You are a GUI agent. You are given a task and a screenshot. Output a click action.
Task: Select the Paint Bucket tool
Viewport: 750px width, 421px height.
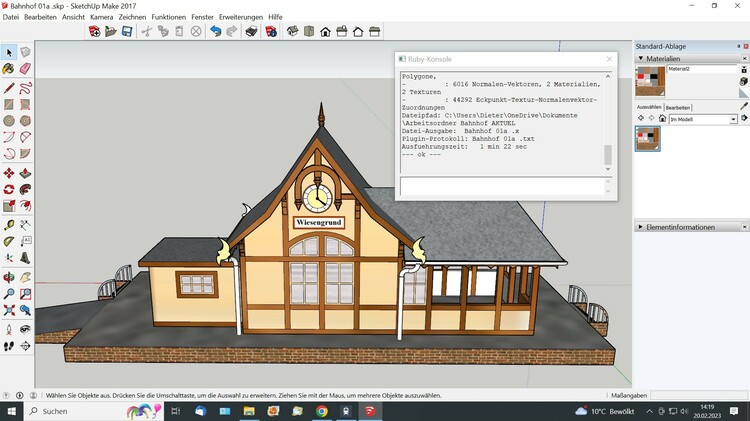9,69
